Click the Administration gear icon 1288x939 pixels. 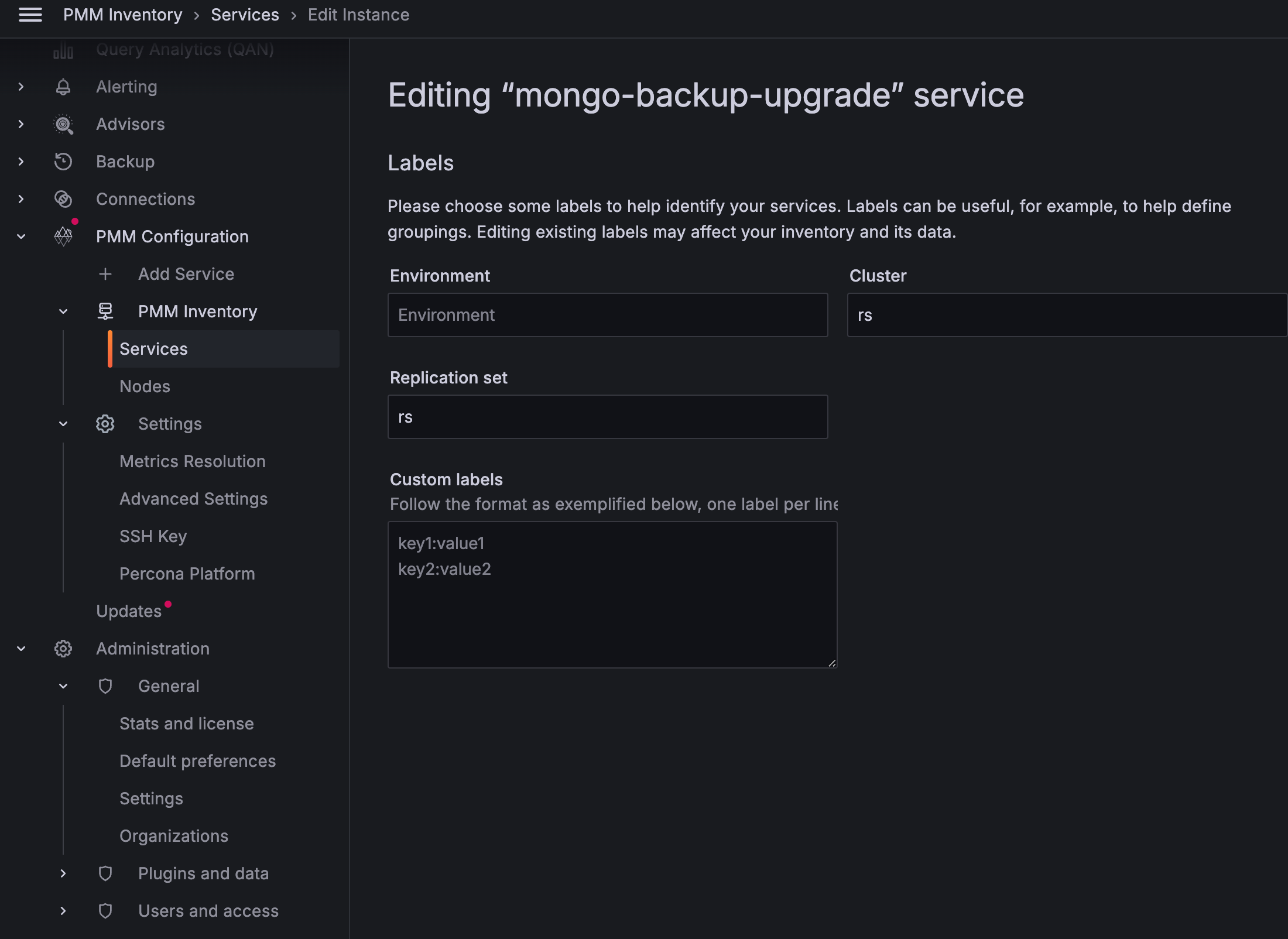click(x=63, y=649)
